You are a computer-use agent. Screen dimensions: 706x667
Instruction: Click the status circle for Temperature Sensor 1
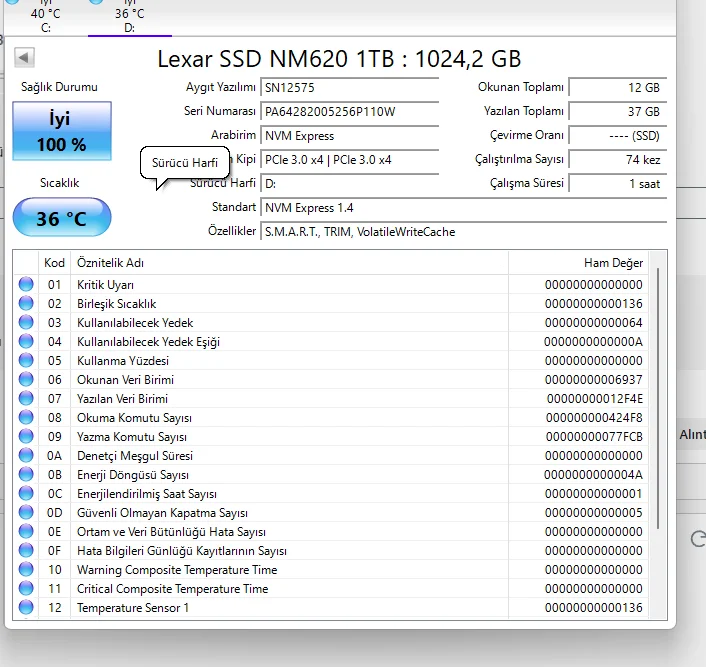[26, 608]
